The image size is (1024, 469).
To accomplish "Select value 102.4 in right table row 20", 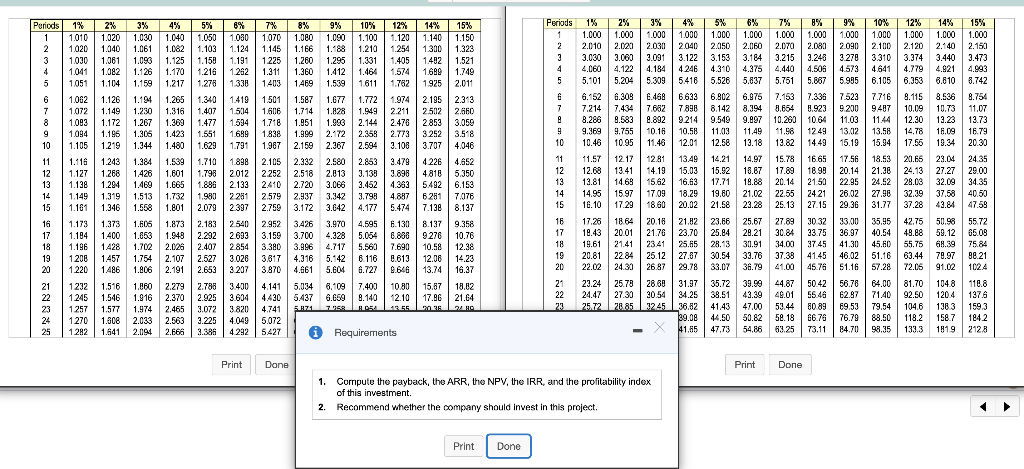I will 978,267.
